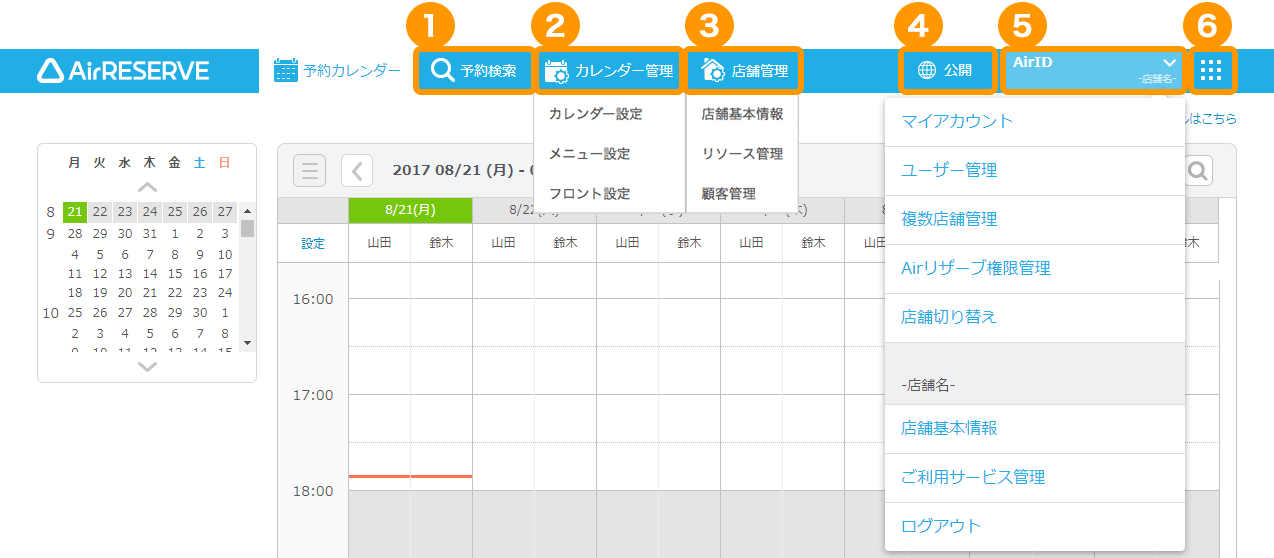Move mini calendar down with the chevron
Screen dimensions: 1274x558
pos(147,367)
